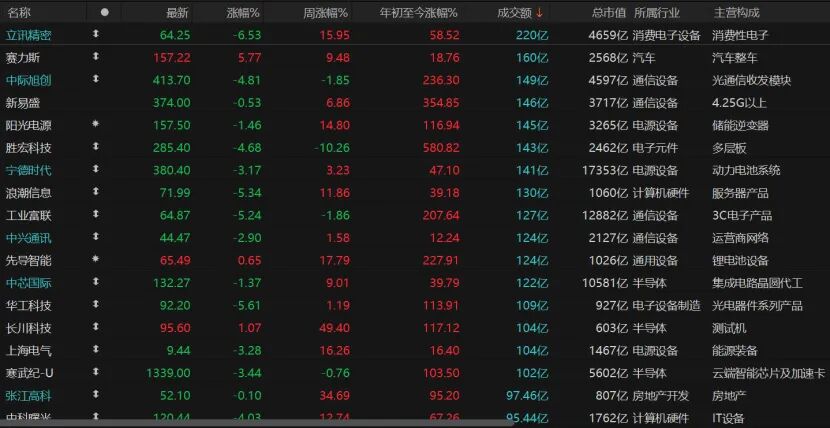Click the marker icon in 中芯国际 row
Image resolution: width=830 pixels, height=428 pixels.
pyautogui.click(x=96, y=281)
